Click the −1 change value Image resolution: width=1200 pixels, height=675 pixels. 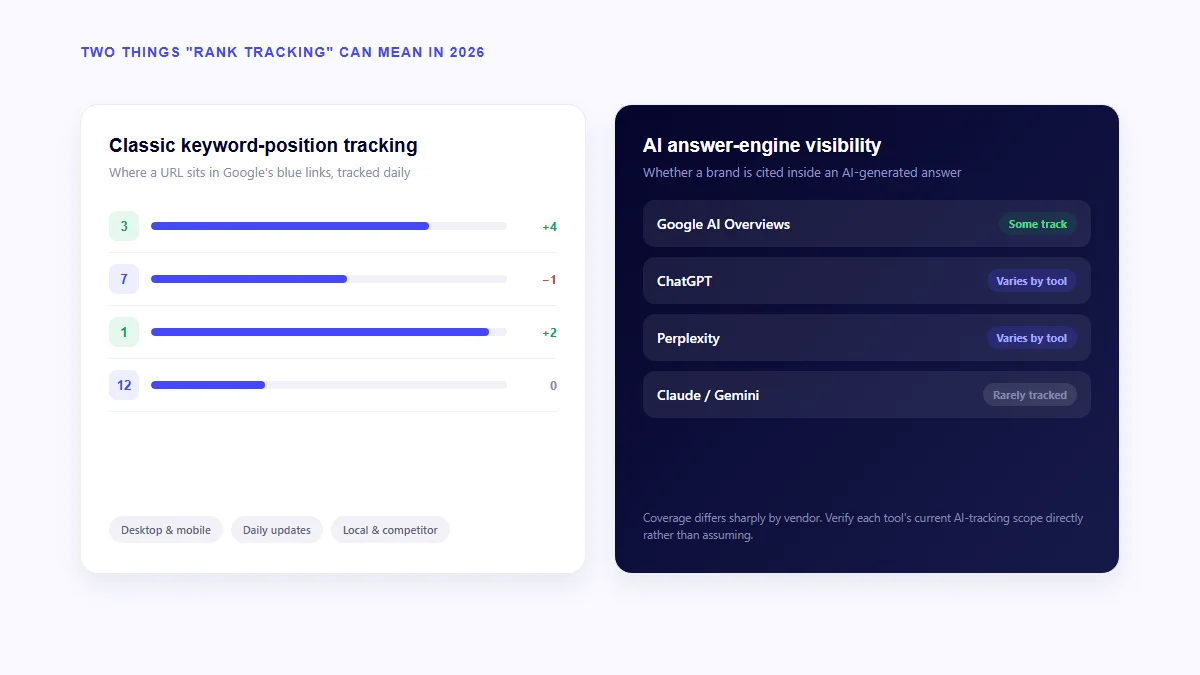[x=549, y=280]
